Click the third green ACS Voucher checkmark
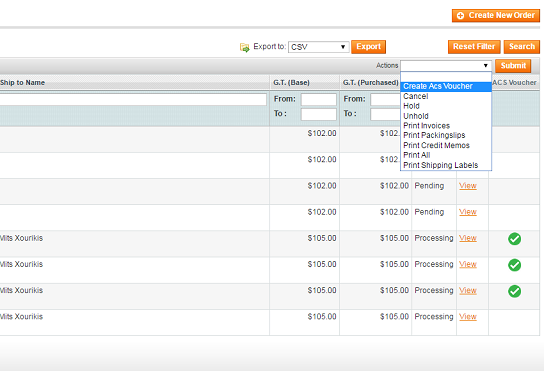 pos(515,291)
